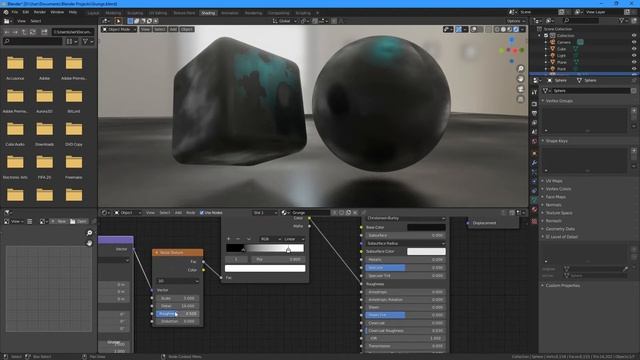Click the viewport Object menu button
640x360 pixels.
tap(187, 29)
